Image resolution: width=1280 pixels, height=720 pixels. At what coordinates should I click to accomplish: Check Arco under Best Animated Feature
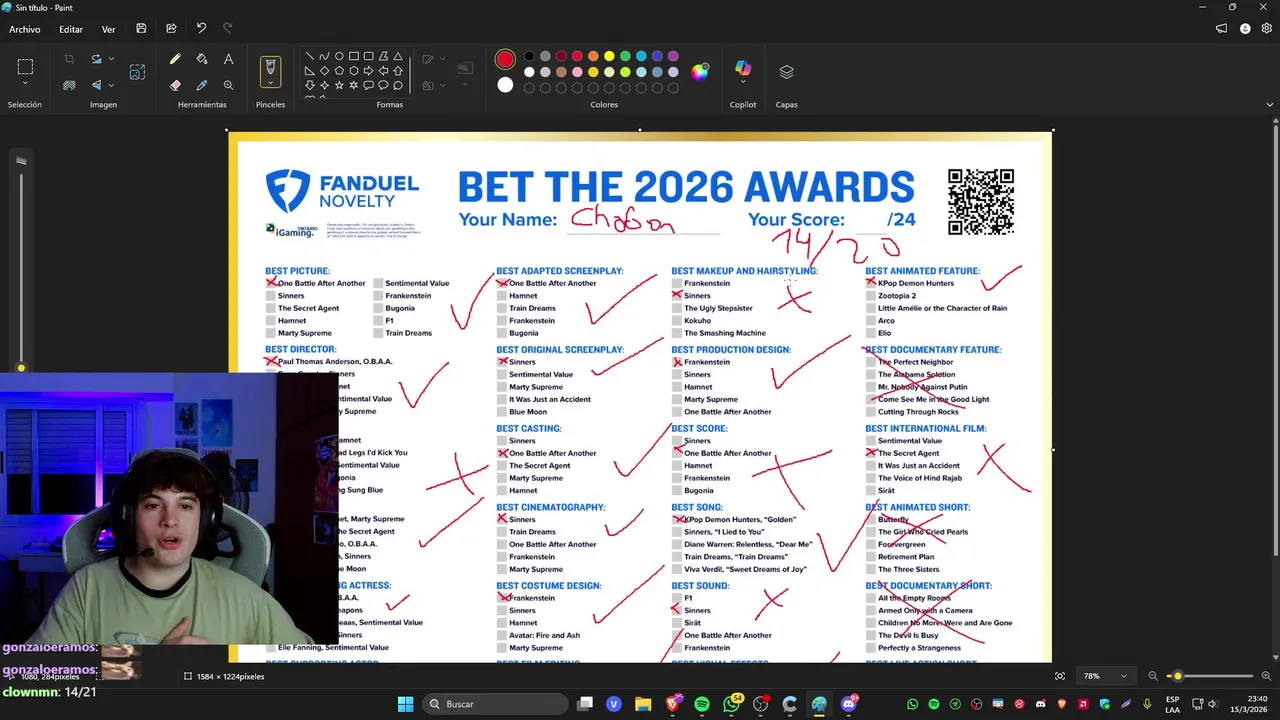870,321
